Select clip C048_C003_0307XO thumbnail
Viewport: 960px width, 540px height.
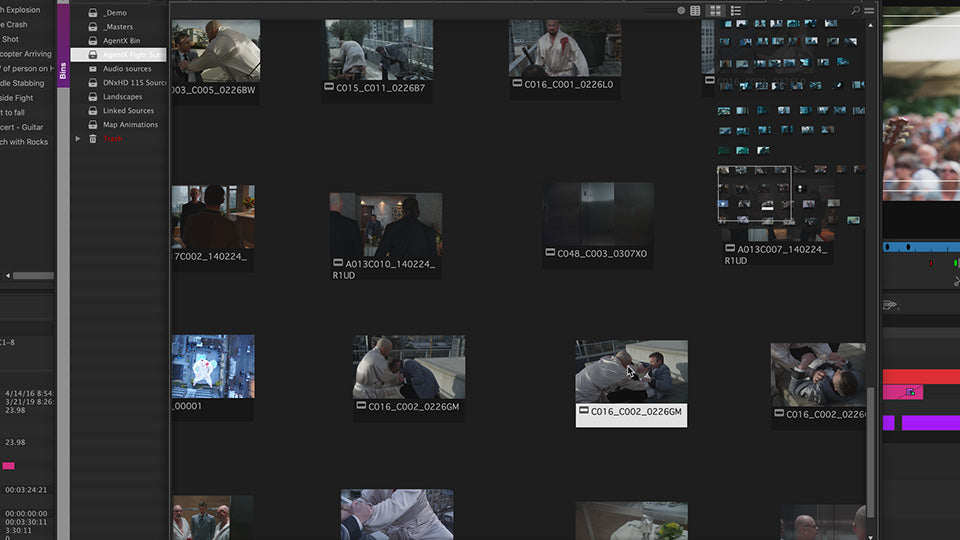point(598,213)
